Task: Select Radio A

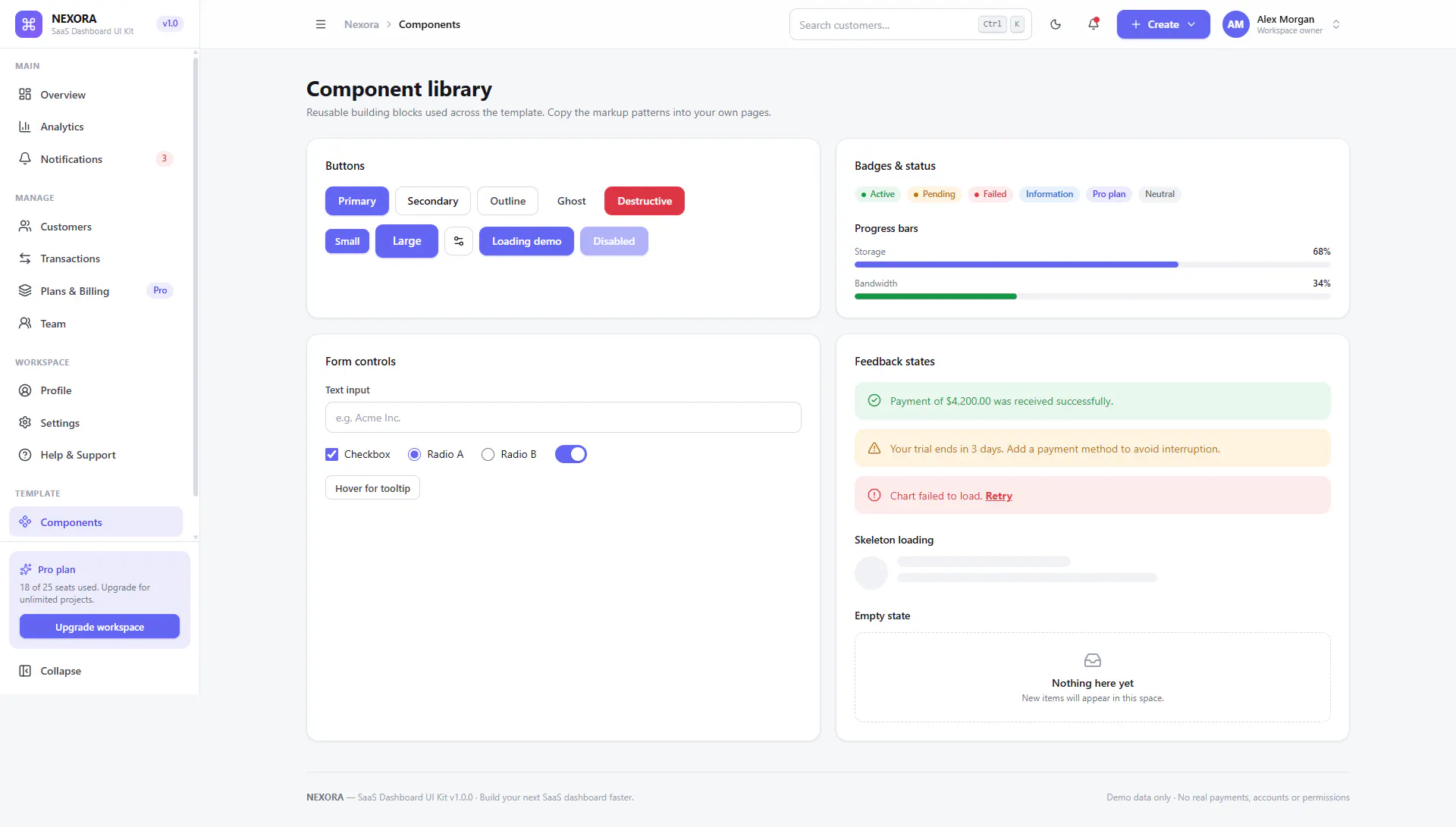Action: pos(414,454)
